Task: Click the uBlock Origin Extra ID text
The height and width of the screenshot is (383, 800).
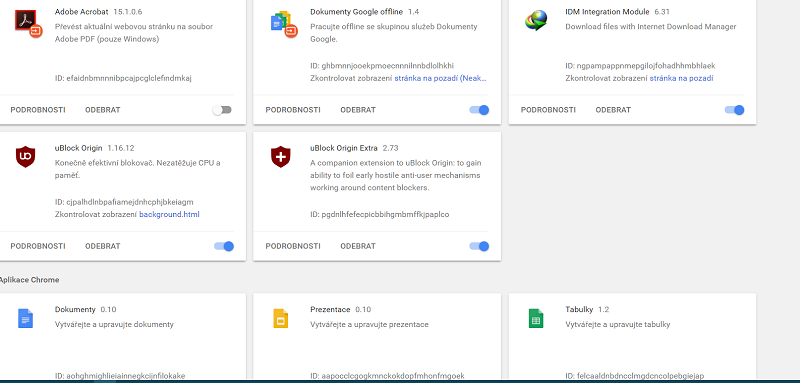Action: pyautogui.click(x=380, y=214)
